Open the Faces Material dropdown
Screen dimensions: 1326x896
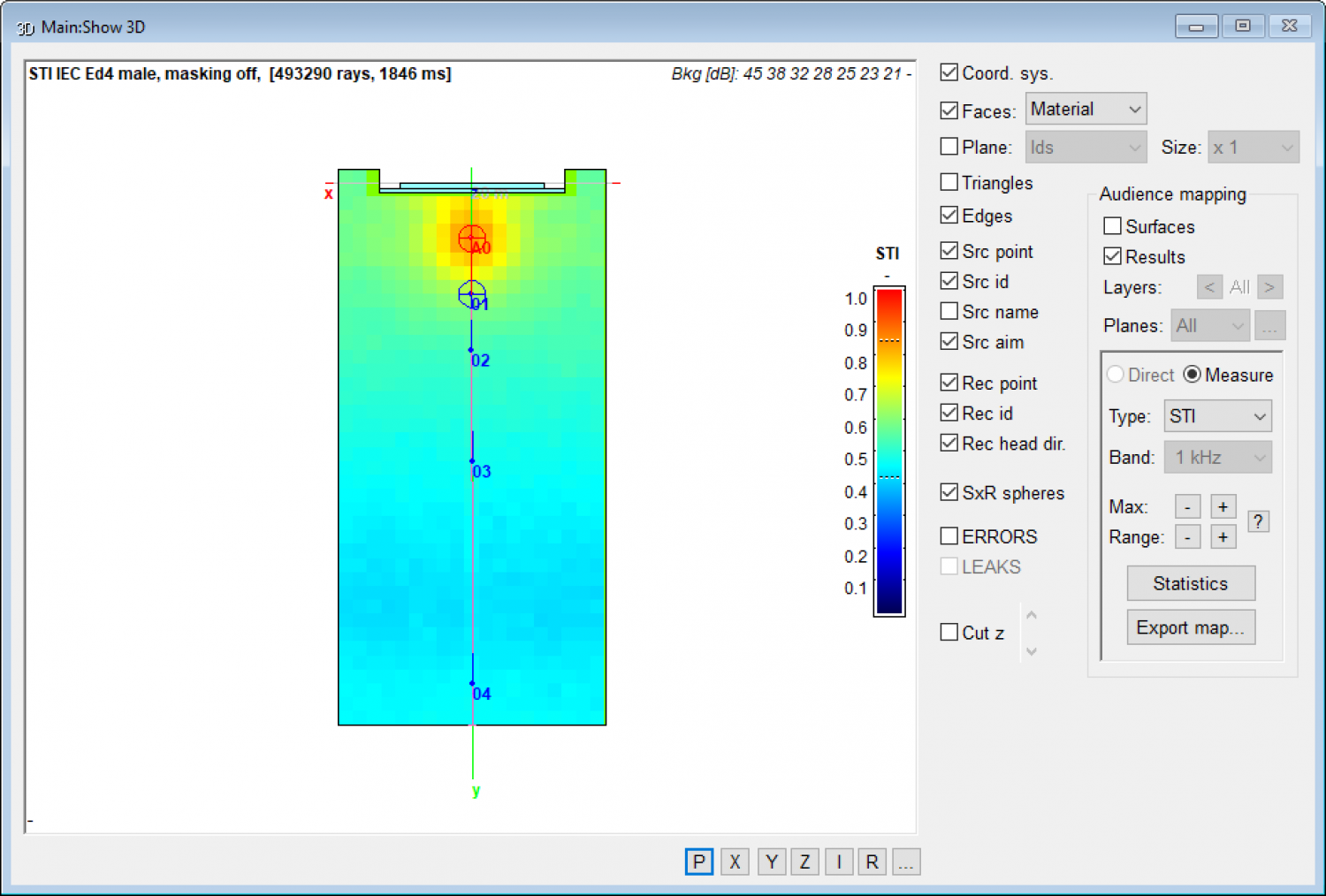[1086, 108]
